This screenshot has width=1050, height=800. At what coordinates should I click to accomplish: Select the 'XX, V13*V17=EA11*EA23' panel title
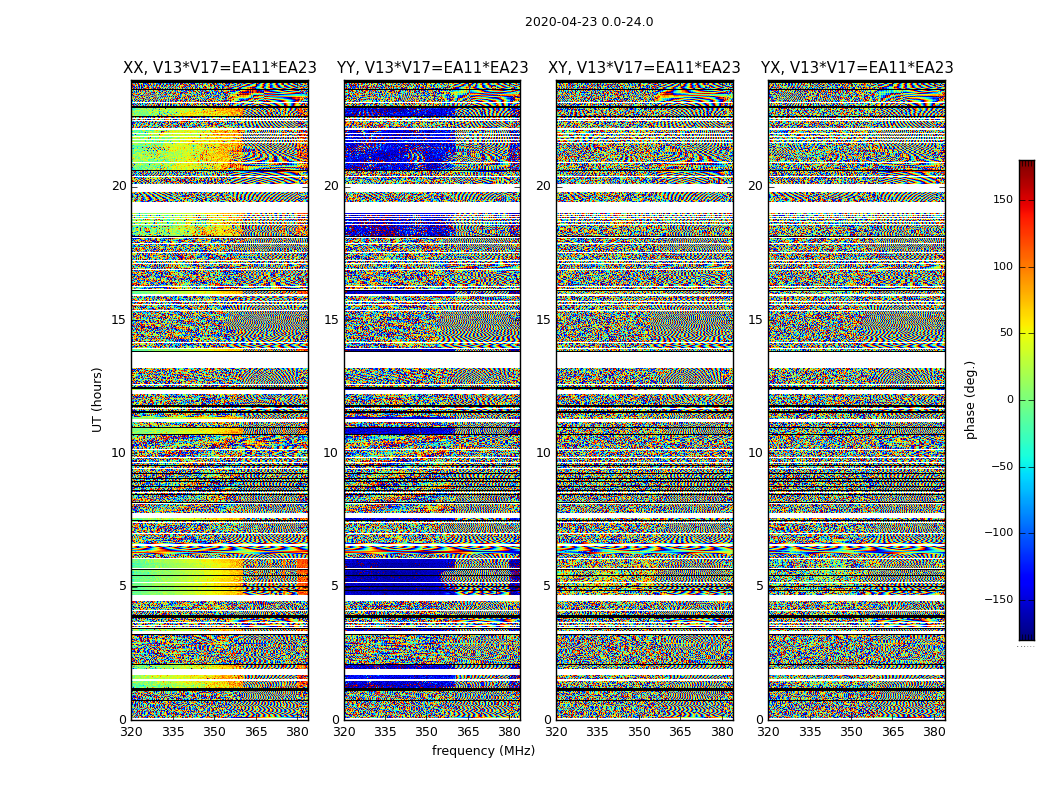coord(220,68)
